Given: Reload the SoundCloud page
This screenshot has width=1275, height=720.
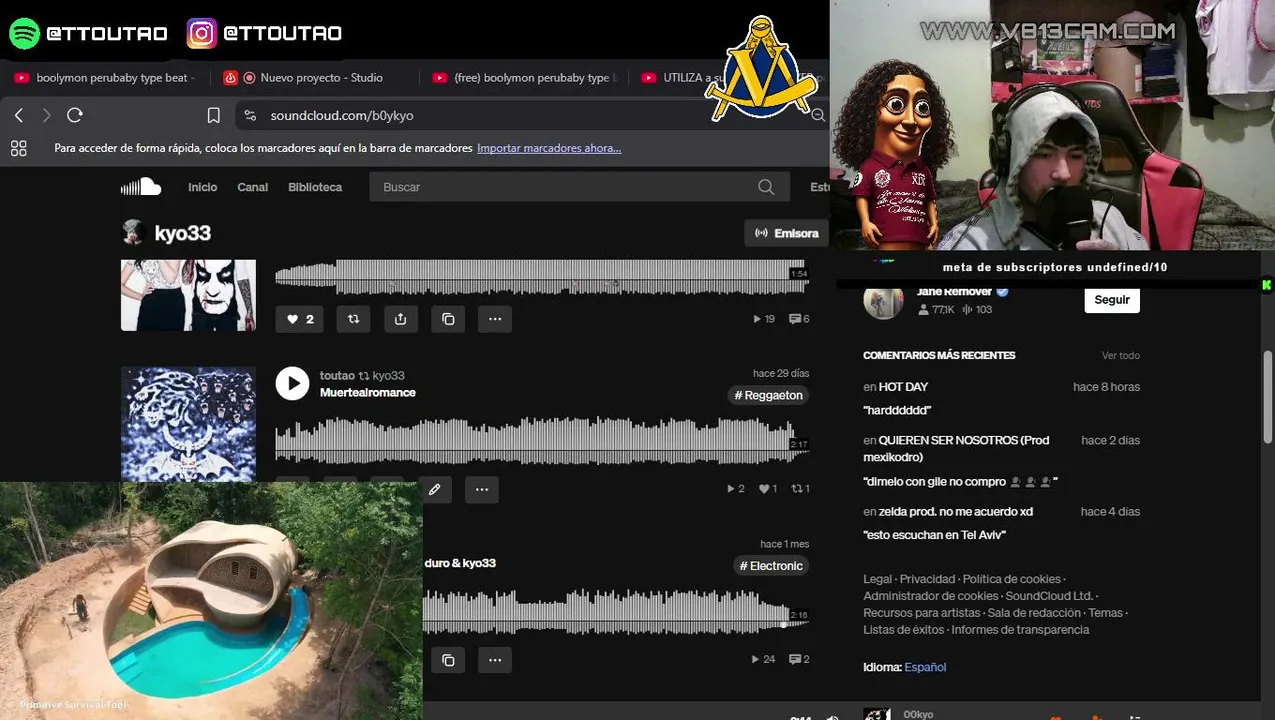Looking at the screenshot, I should [74, 115].
